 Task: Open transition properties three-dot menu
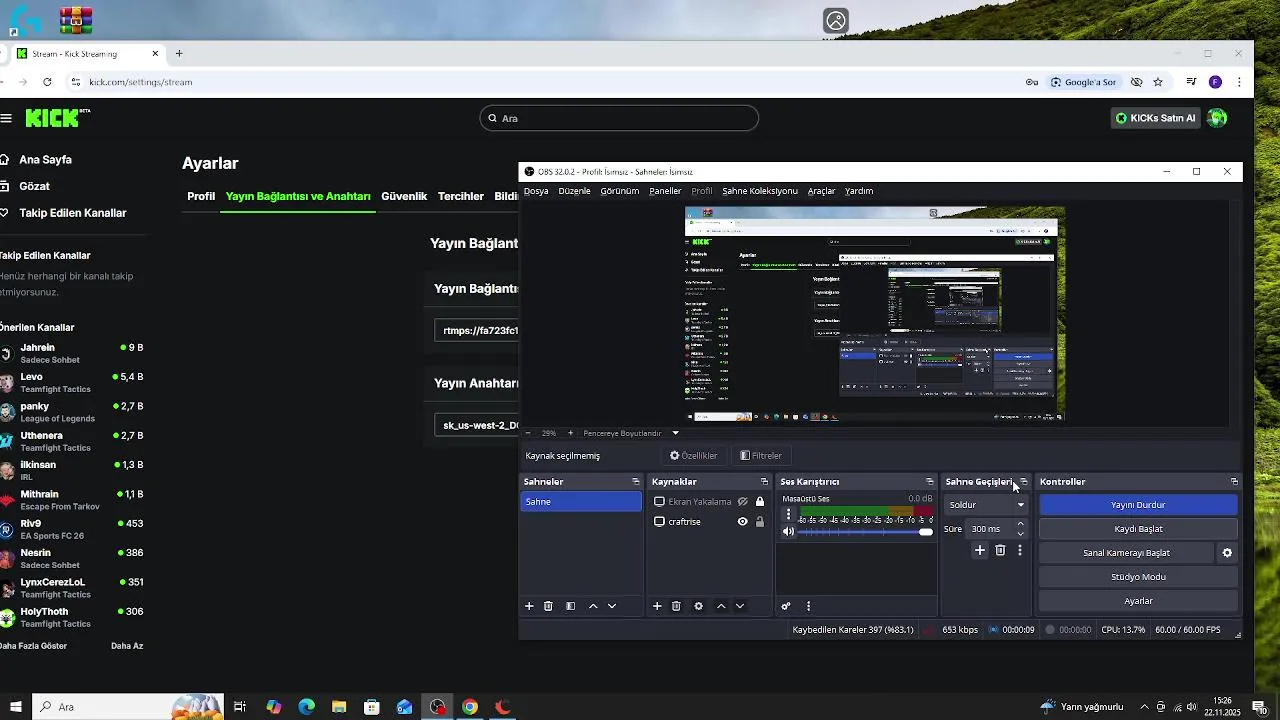pos(1020,550)
